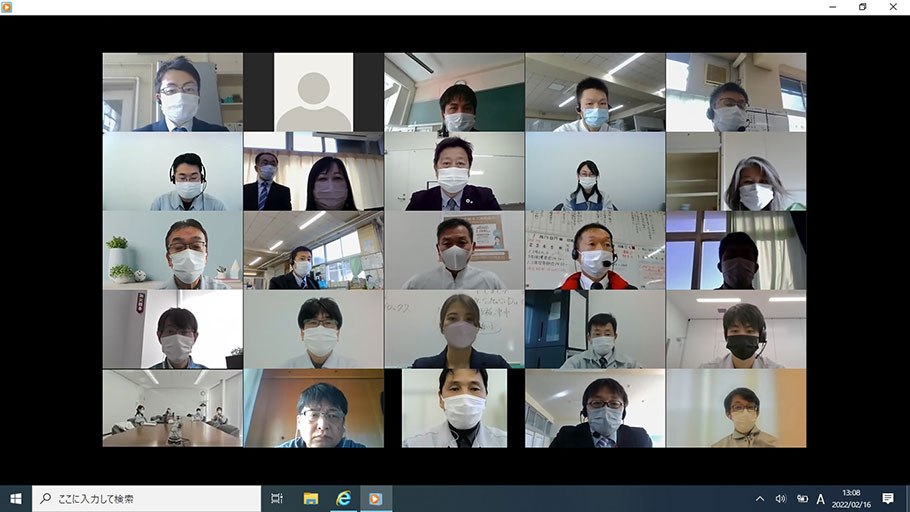Screen dimensions: 910x512
Task: Click the app icon in the title bar
Action: tap(7, 7)
